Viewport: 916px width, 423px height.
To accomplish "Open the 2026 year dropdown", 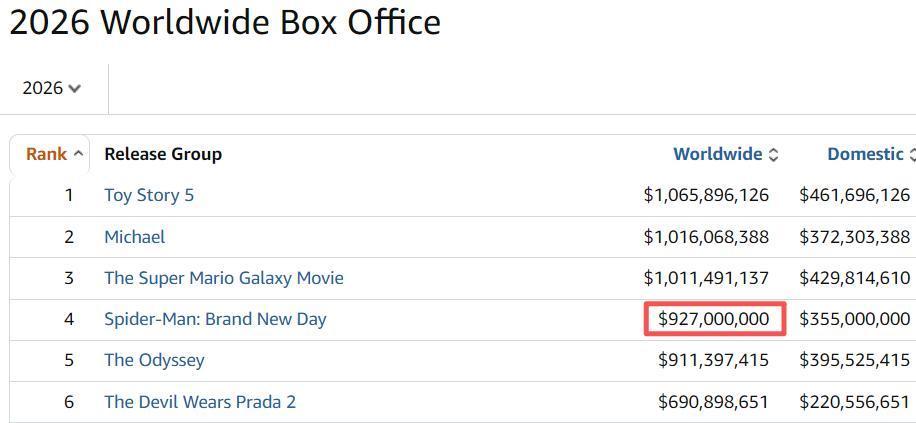I will [51, 88].
